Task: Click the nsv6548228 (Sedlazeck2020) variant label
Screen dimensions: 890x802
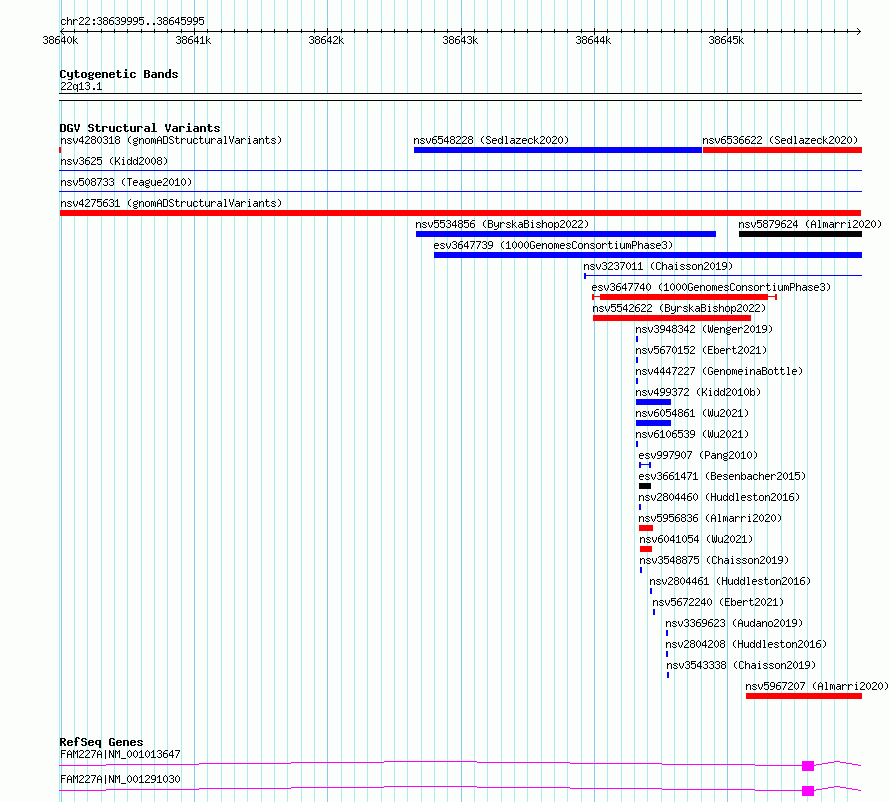Action: point(491,140)
